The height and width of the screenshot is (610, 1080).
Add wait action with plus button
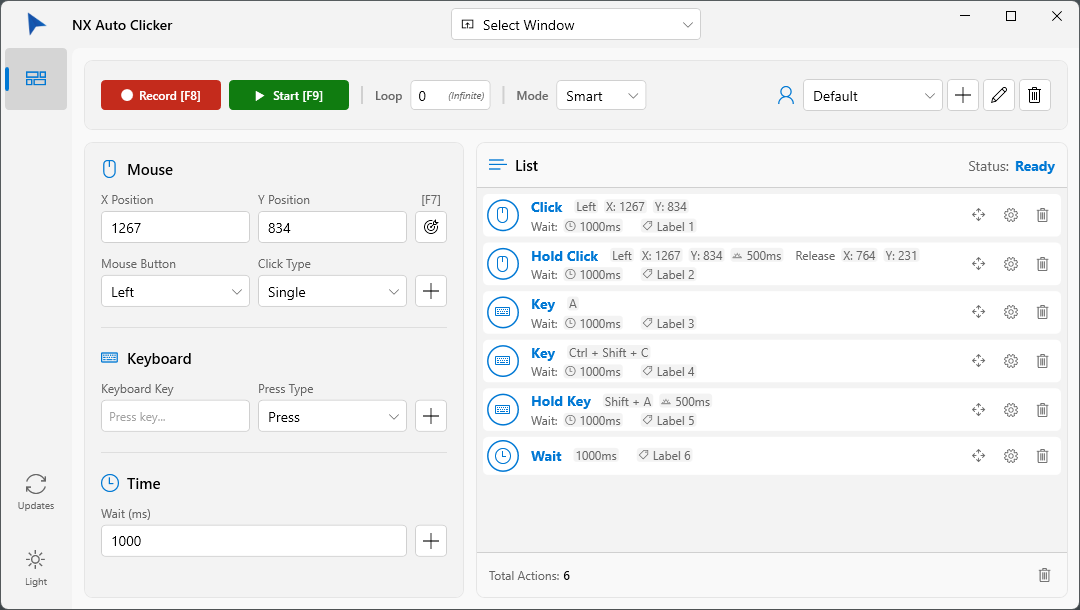coord(431,540)
